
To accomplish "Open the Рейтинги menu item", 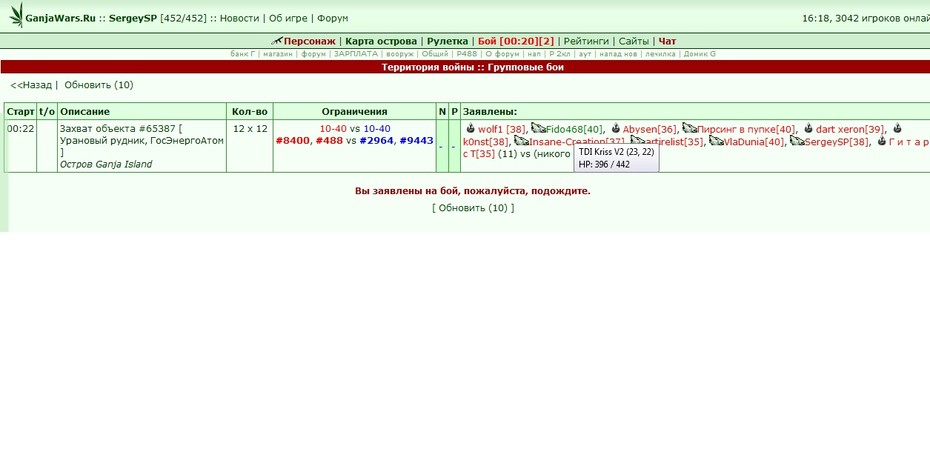I will click(x=586, y=41).
